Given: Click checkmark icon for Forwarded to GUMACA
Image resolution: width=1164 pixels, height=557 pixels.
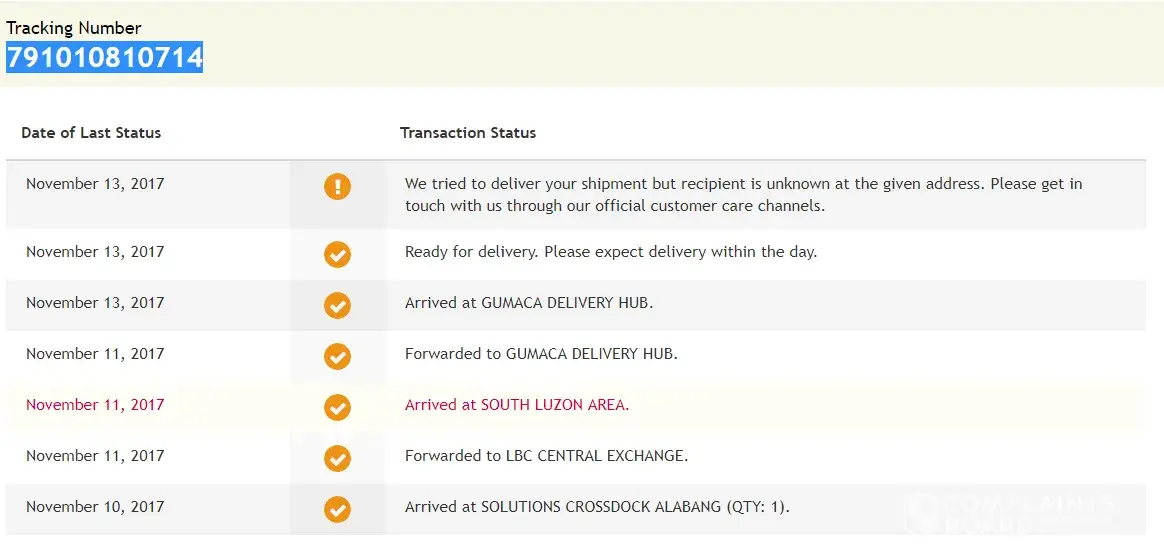Looking at the screenshot, I should [337, 356].
